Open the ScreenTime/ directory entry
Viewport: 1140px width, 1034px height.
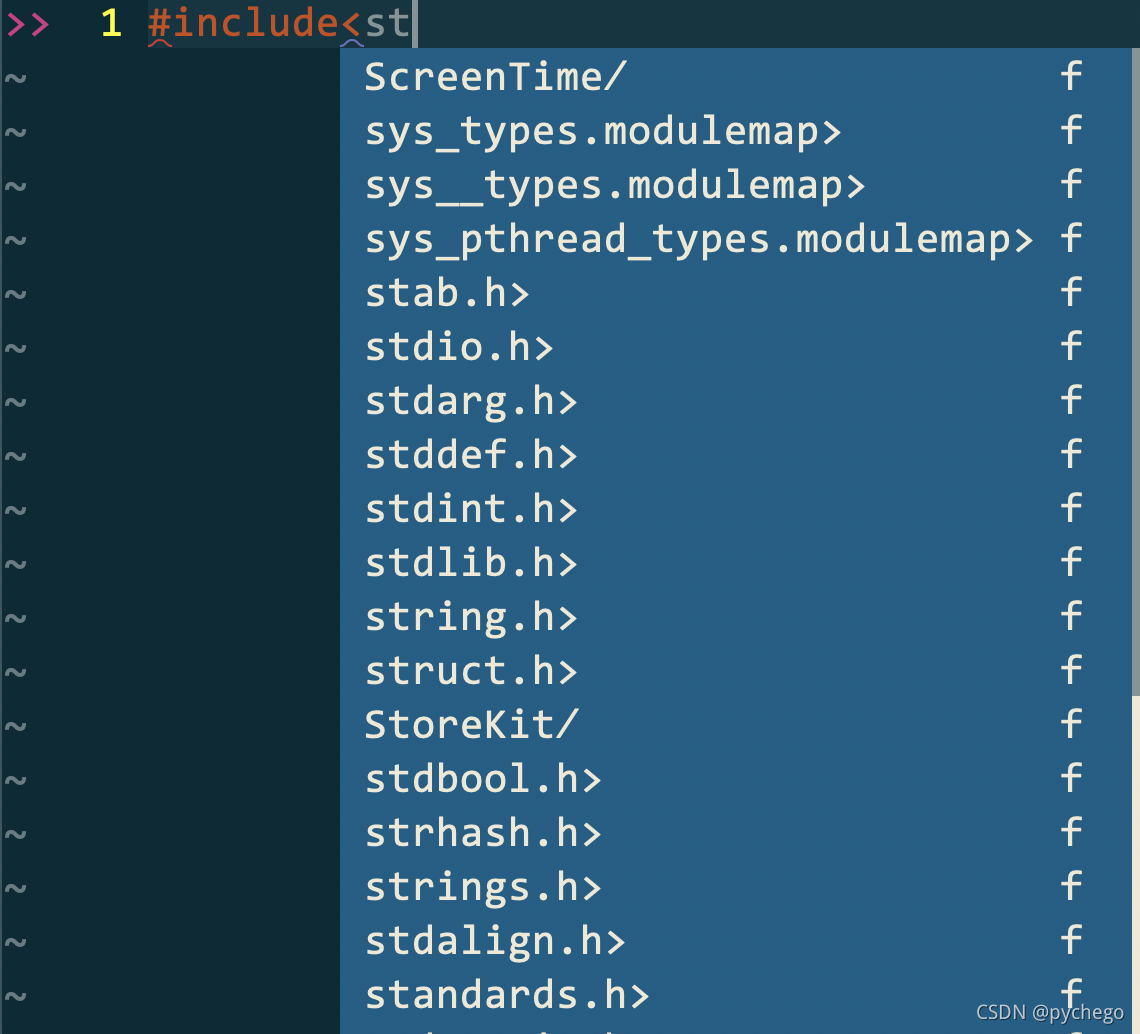tap(496, 76)
